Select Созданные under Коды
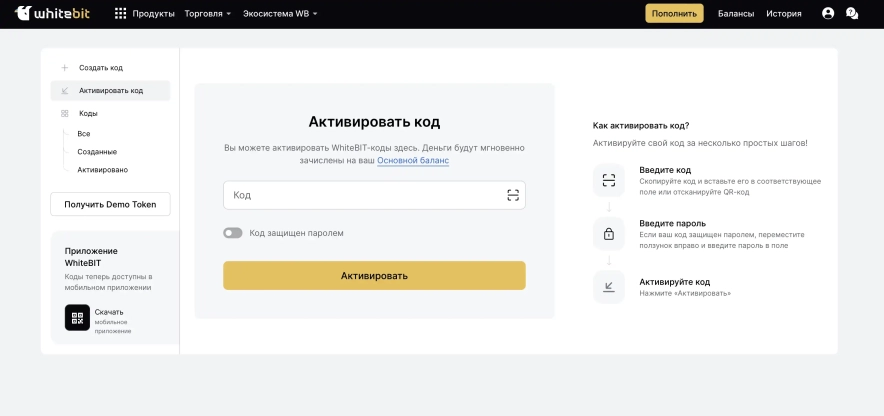 coord(97,152)
